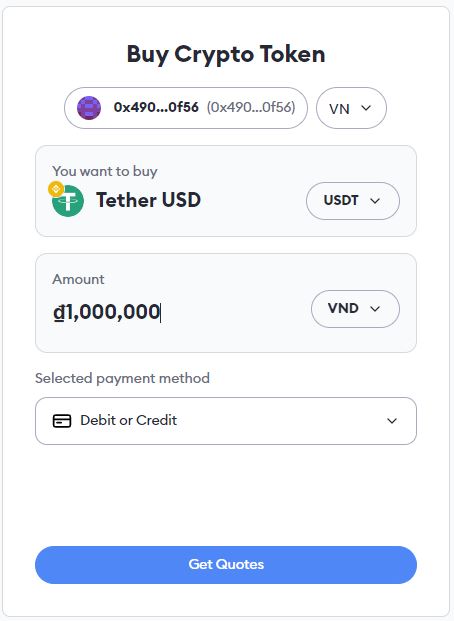Viewport: 454px width, 621px height.
Task: Open the VN region dropdown
Action: point(351,108)
